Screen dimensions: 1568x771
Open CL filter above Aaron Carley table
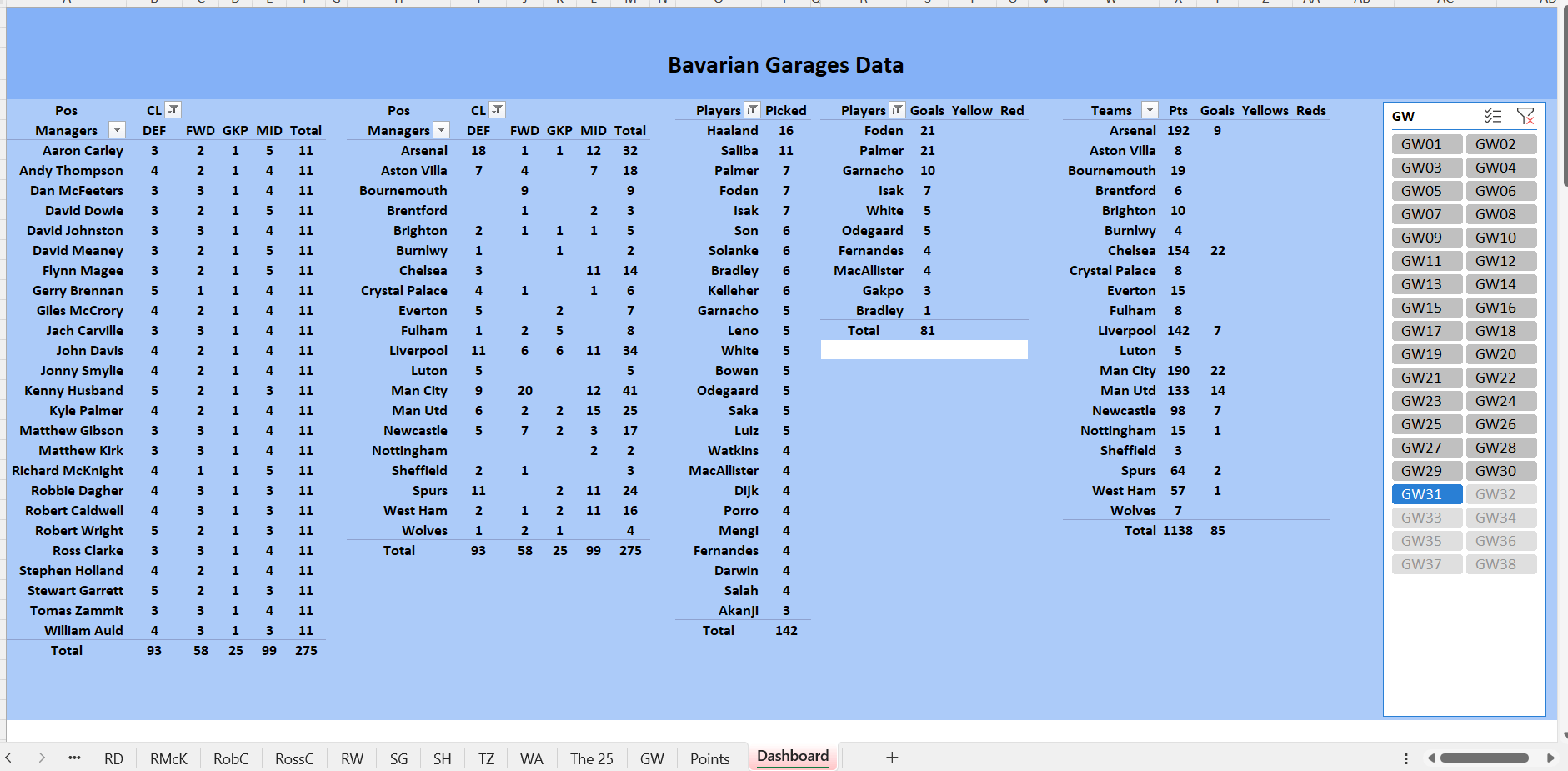[173, 109]
